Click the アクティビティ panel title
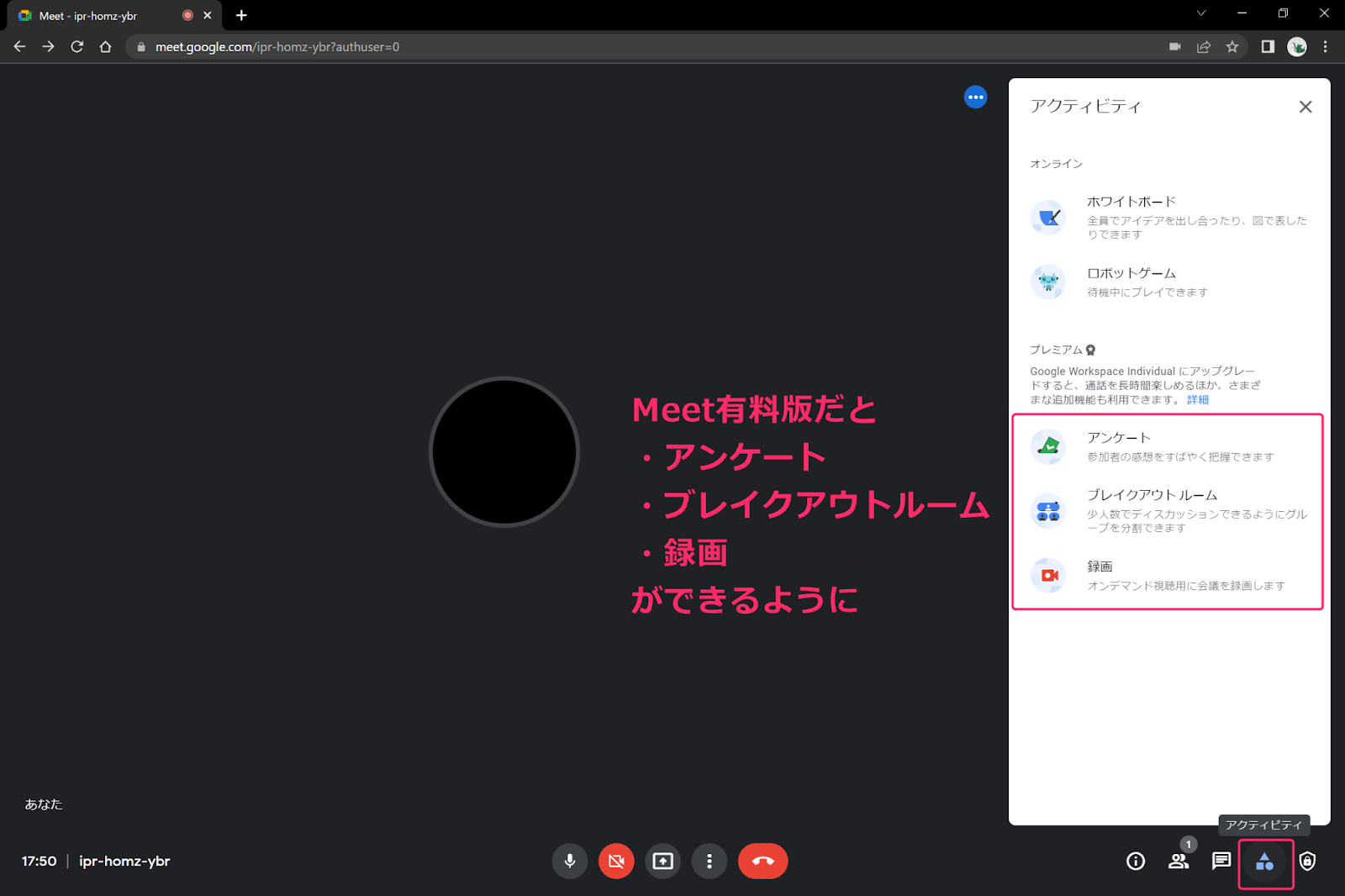 click(1085, 107)
